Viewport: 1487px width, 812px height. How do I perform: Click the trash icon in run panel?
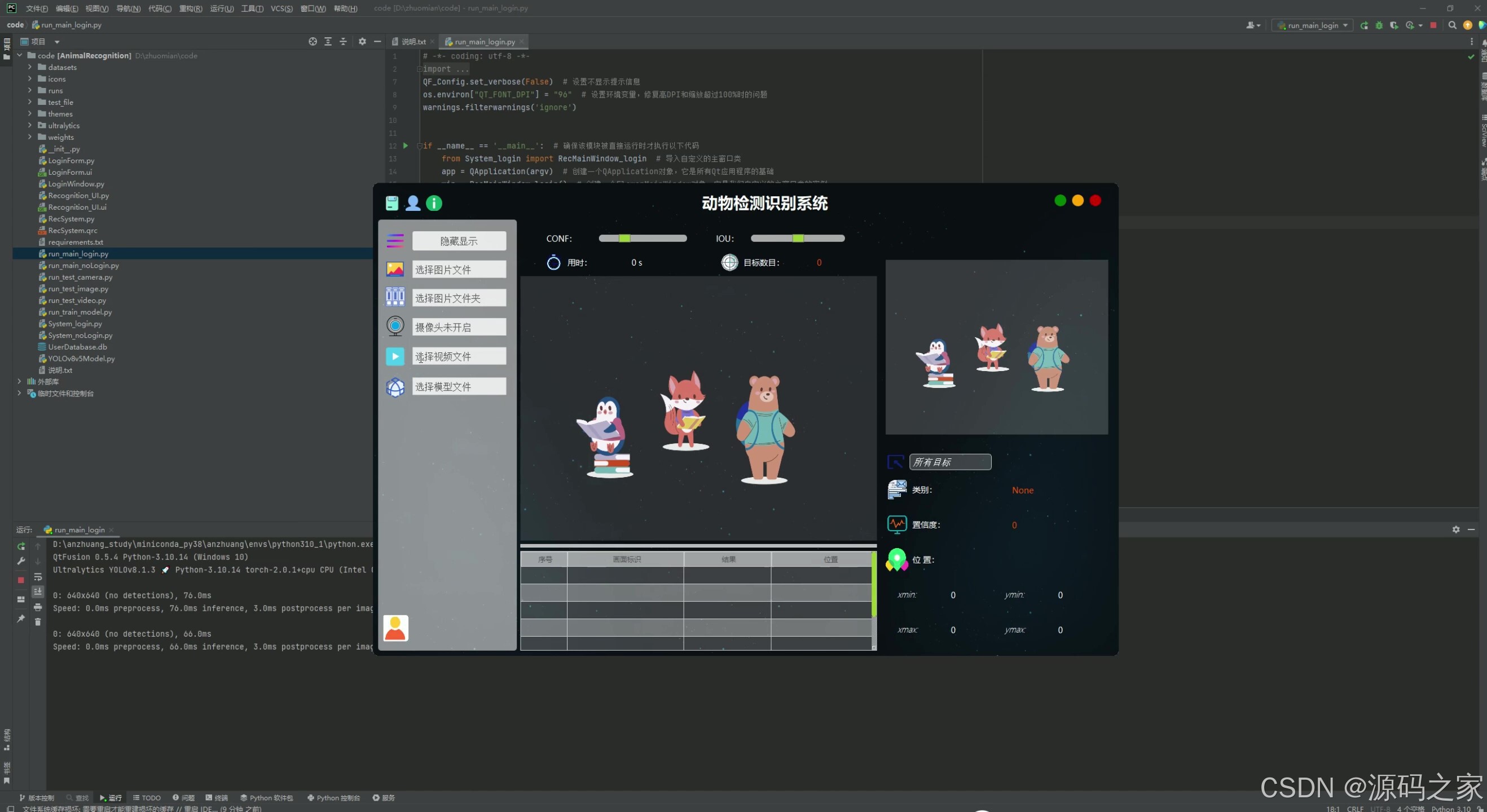(38, 622)
